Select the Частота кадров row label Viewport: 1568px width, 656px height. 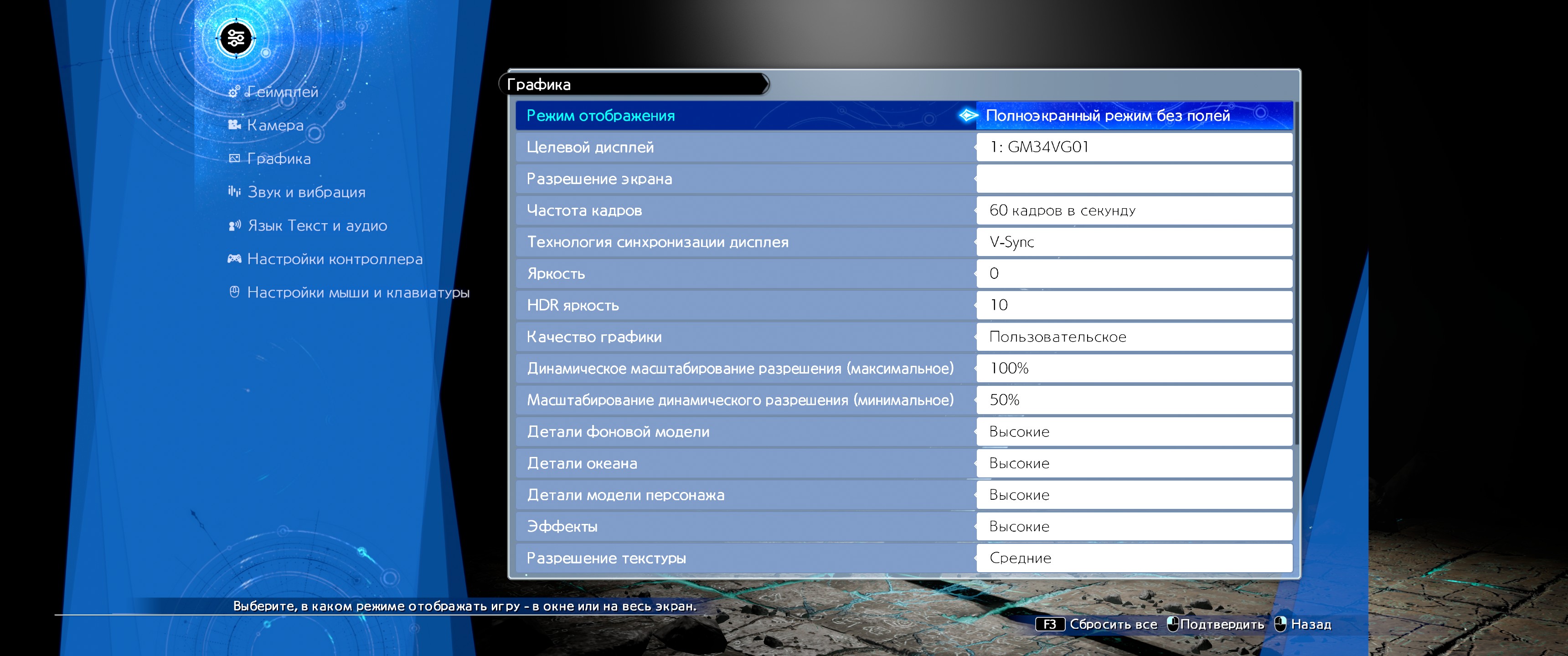click(584, 210)
